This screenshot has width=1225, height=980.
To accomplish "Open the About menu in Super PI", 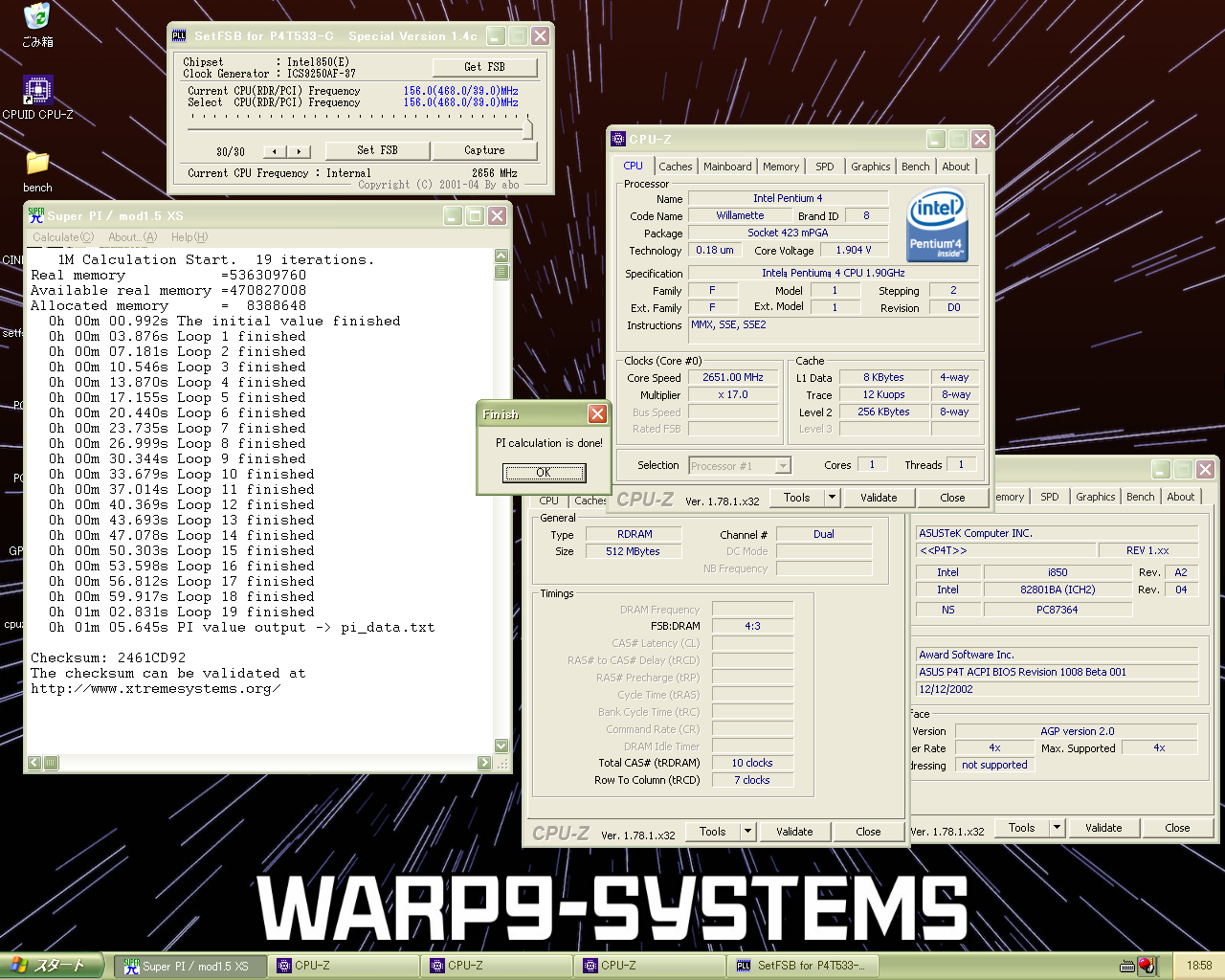I will 132,237.
